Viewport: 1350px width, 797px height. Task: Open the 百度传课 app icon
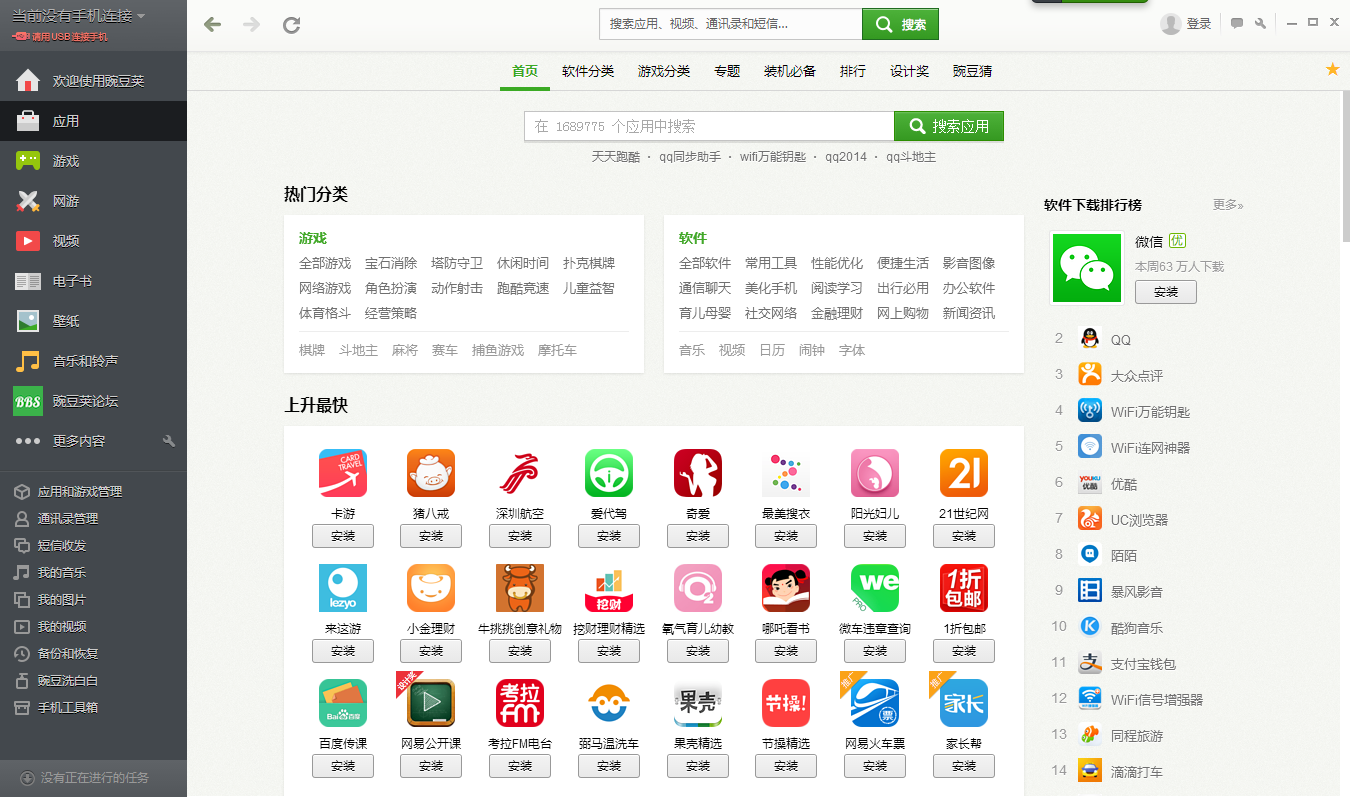pos(343,703)
